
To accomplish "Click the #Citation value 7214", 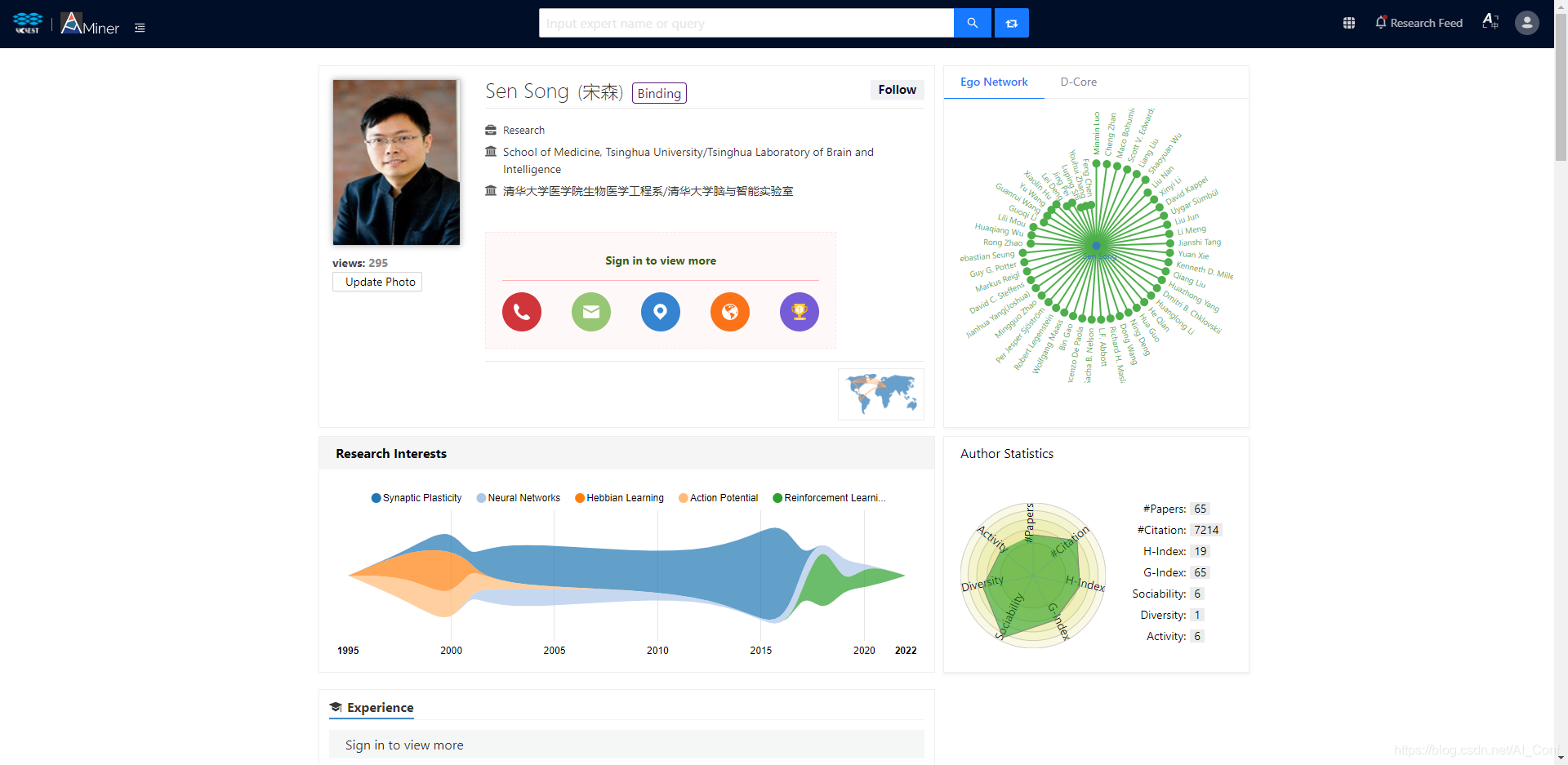I will click(1206, 530).
